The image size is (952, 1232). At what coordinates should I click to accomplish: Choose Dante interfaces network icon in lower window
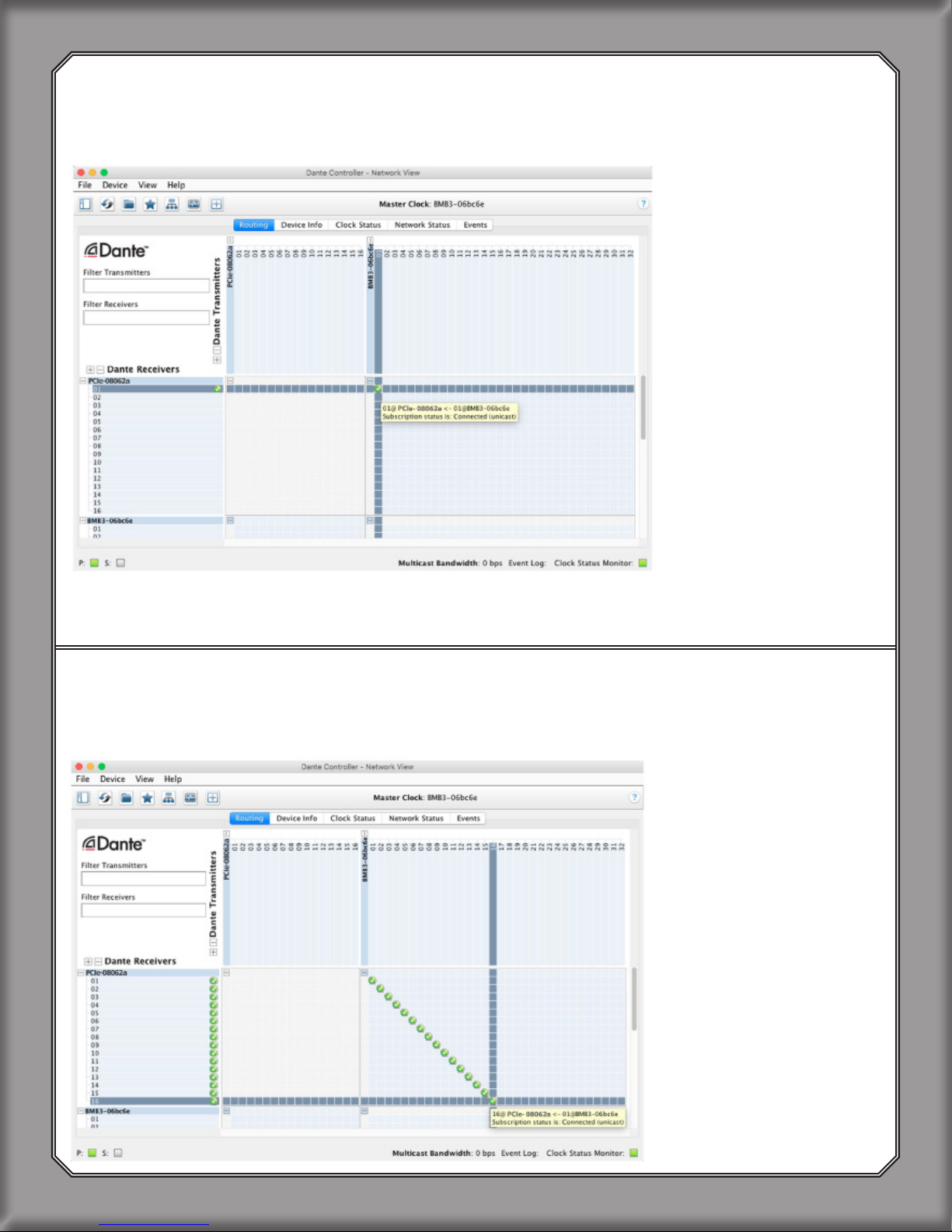click(x=169, y=797)
